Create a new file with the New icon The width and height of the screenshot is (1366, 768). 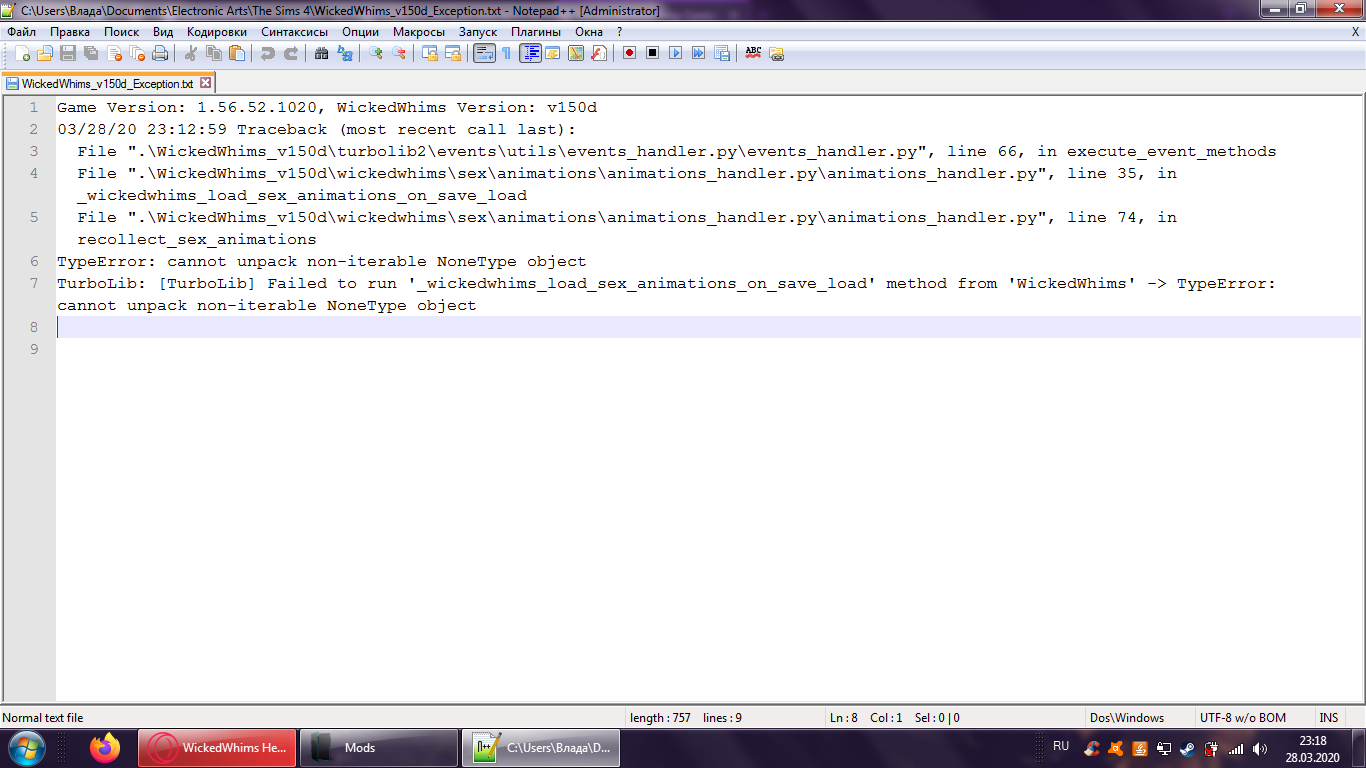pyautogui.click(x=22, y=53)
